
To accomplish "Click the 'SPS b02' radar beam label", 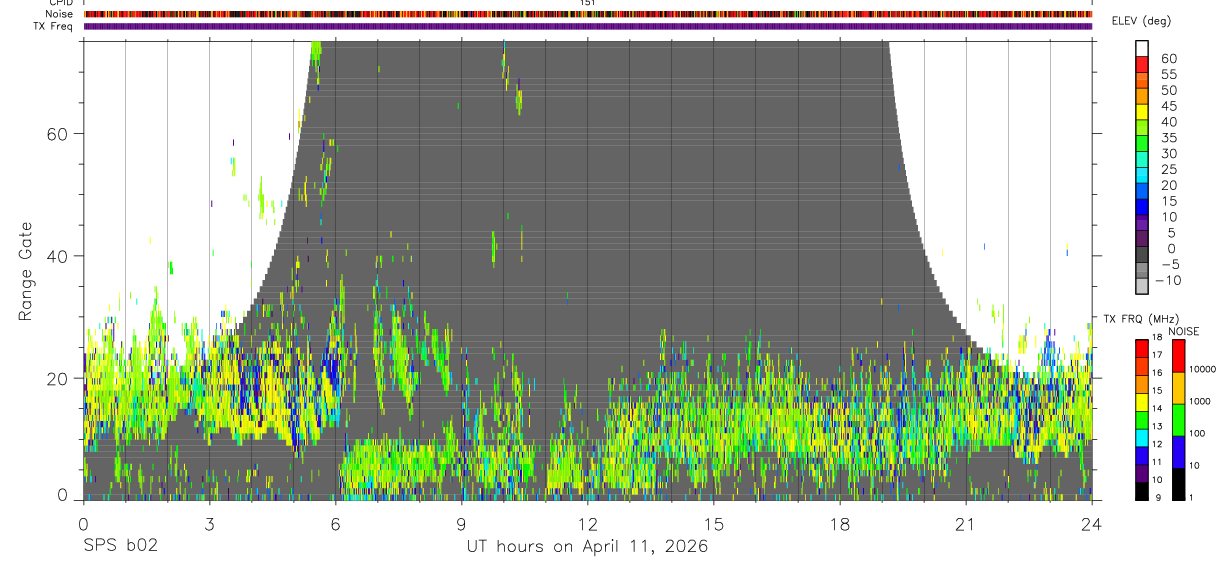I will 120,547.
